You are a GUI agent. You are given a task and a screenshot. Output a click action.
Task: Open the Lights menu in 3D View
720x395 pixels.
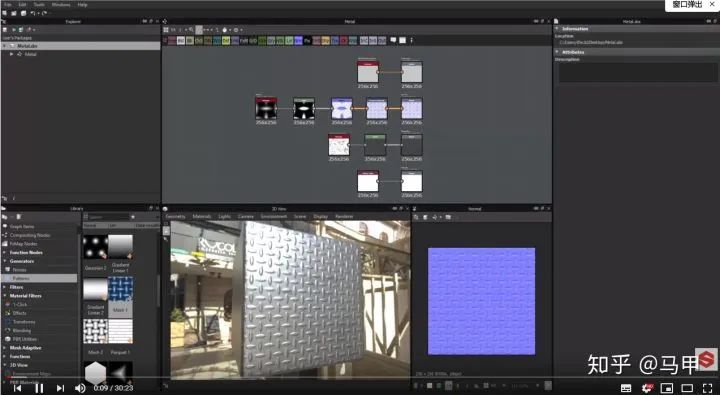click(225, 216)
